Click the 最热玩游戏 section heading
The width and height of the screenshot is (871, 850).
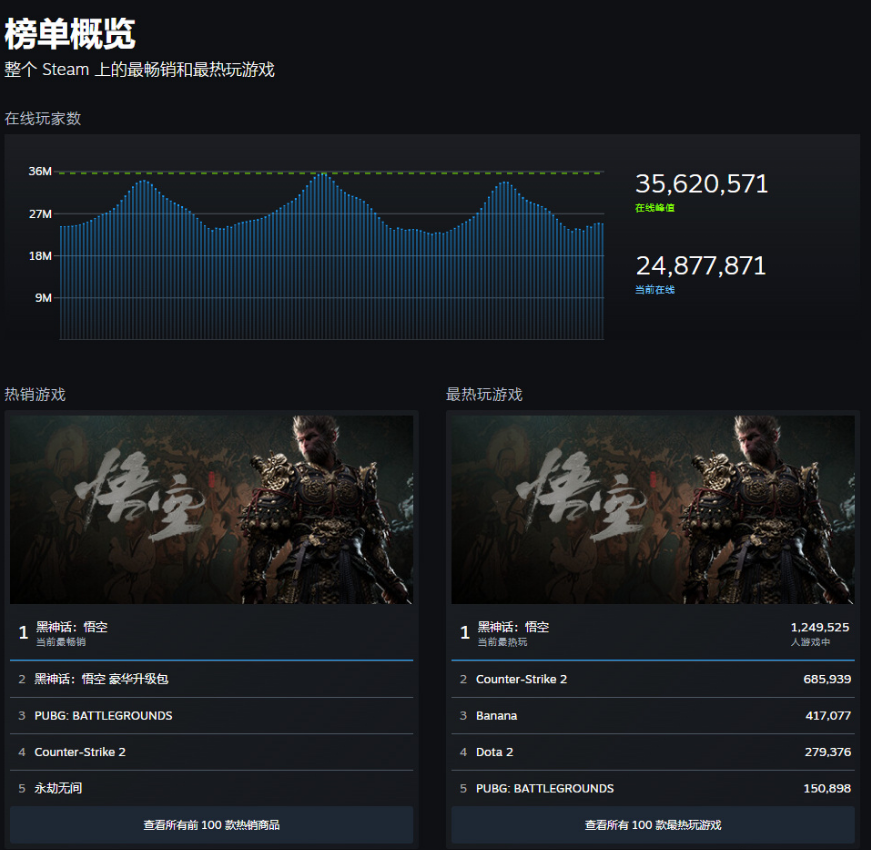coord(484,394)
